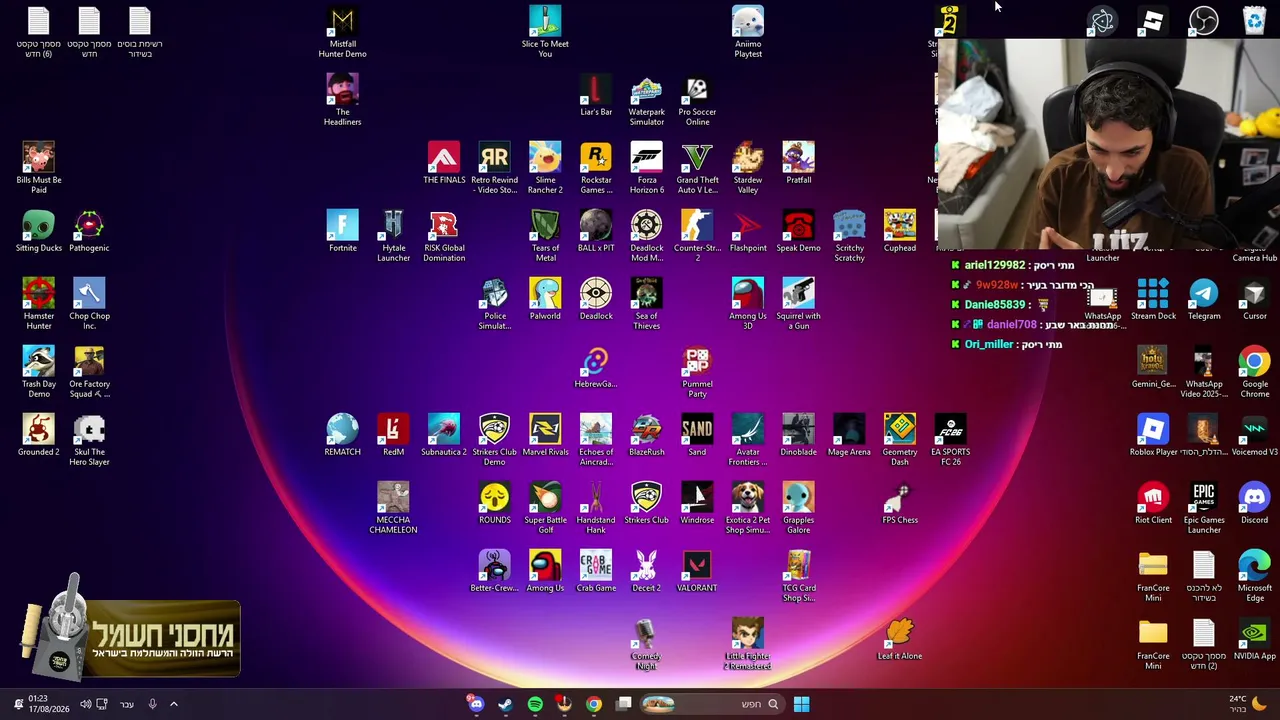Open the Windows Start menu

tap(801, 704)
